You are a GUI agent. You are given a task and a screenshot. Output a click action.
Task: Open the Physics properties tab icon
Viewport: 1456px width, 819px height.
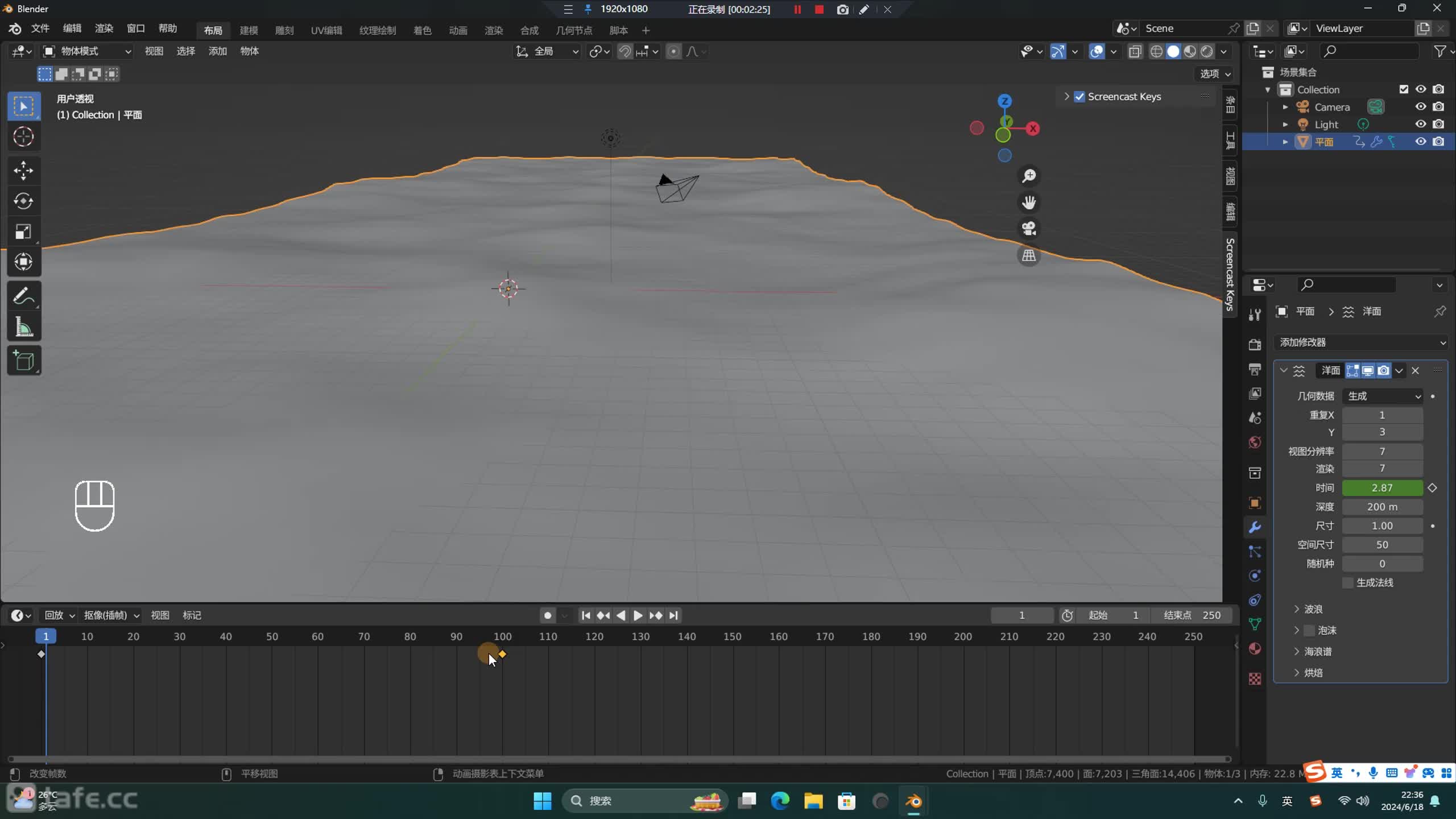tap(1255, 576)
